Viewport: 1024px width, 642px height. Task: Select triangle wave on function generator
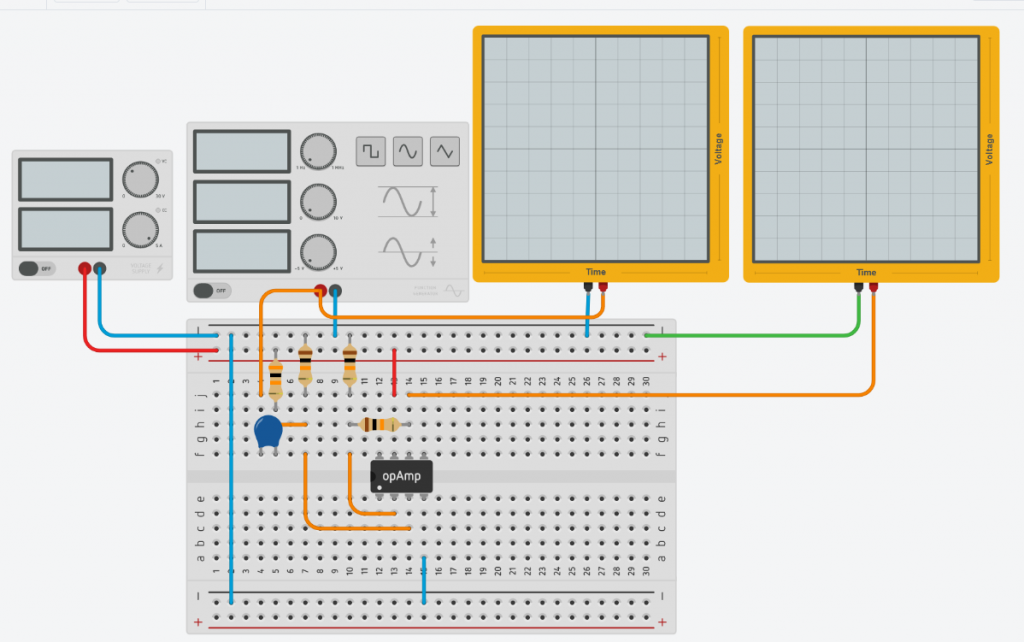click(445, 151)
